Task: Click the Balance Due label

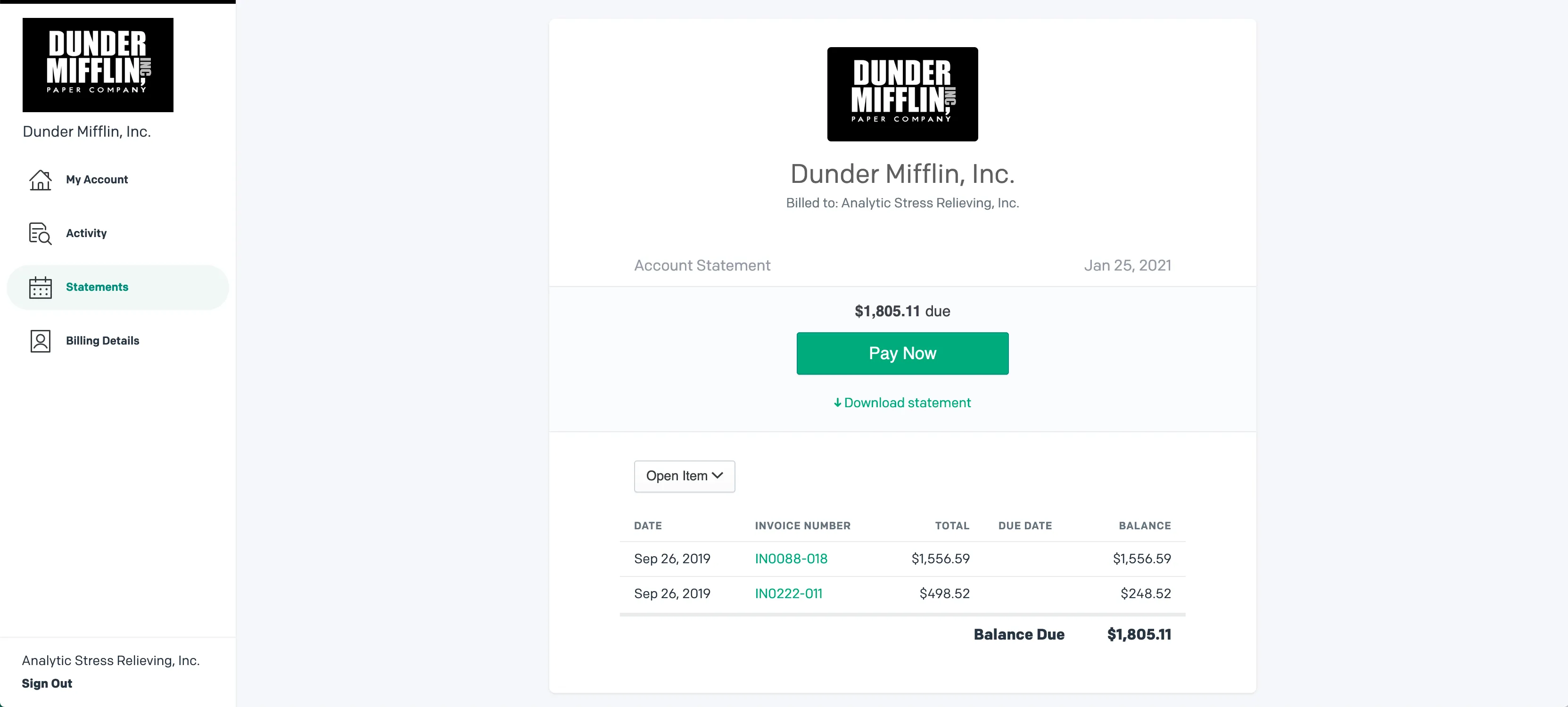Action: 1019,634
